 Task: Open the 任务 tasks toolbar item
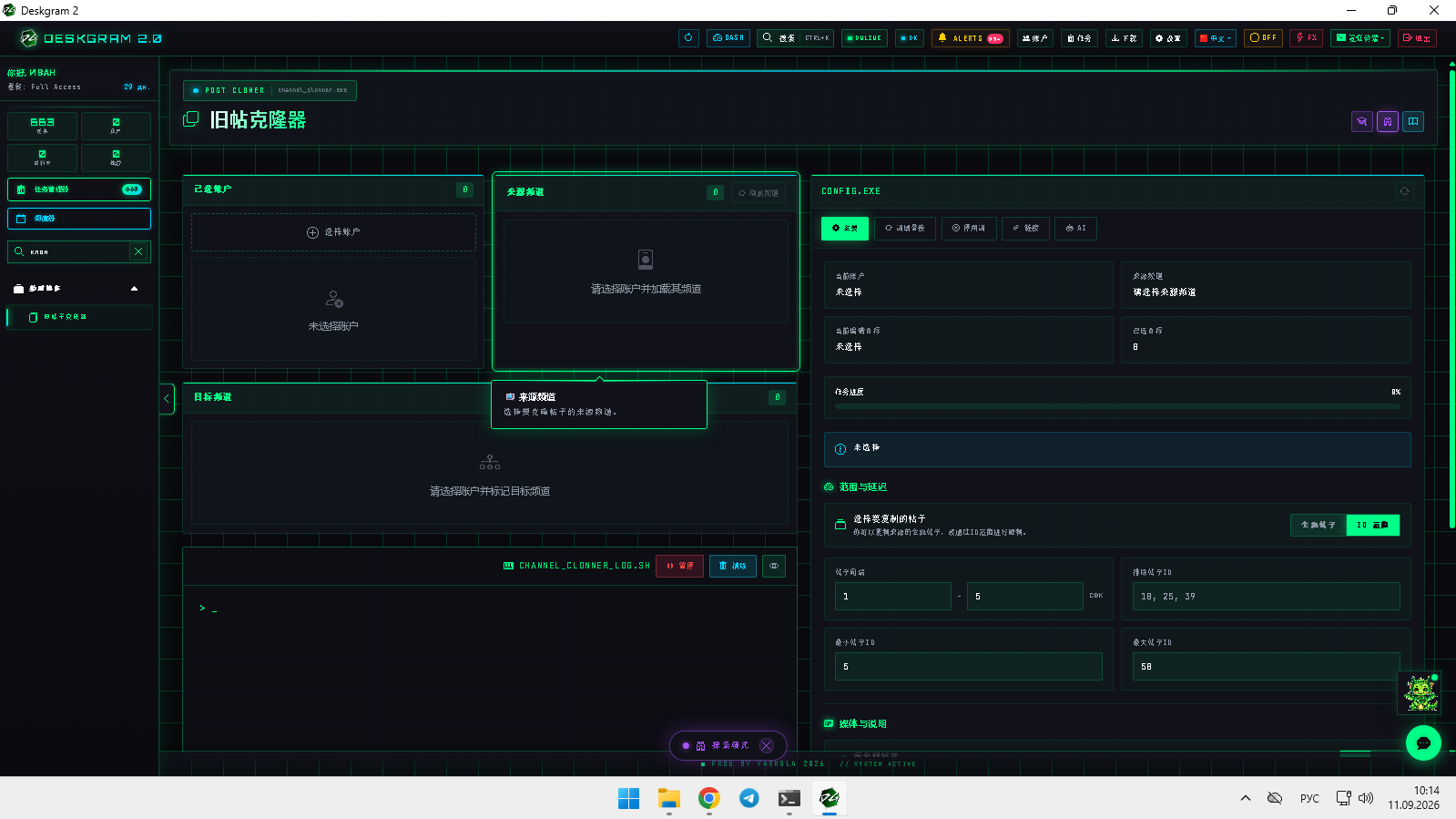point(1079,38)
